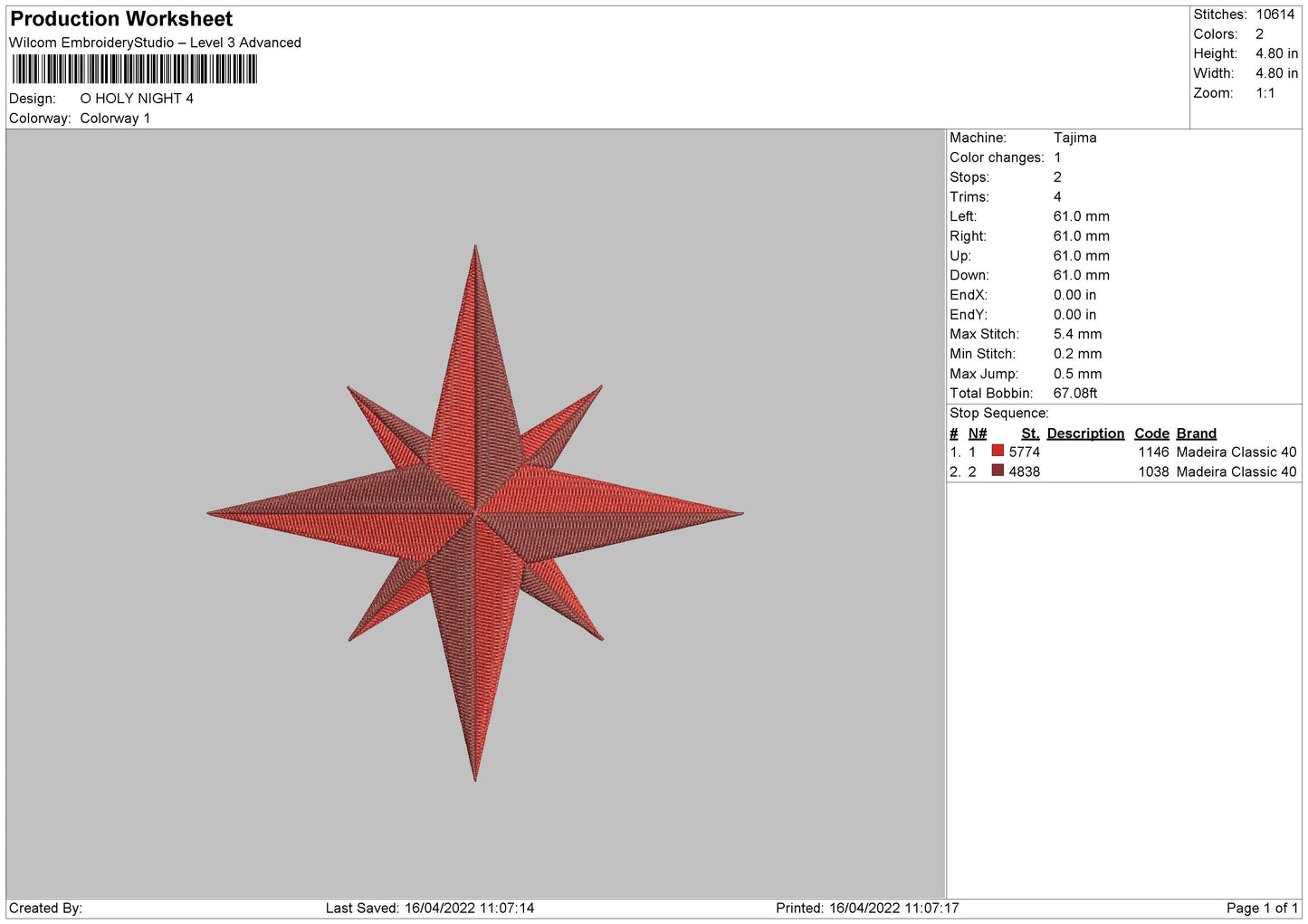Click the Zoom value 1:1
Viewport: 1308px width, 924px height.
(1265, 93)
